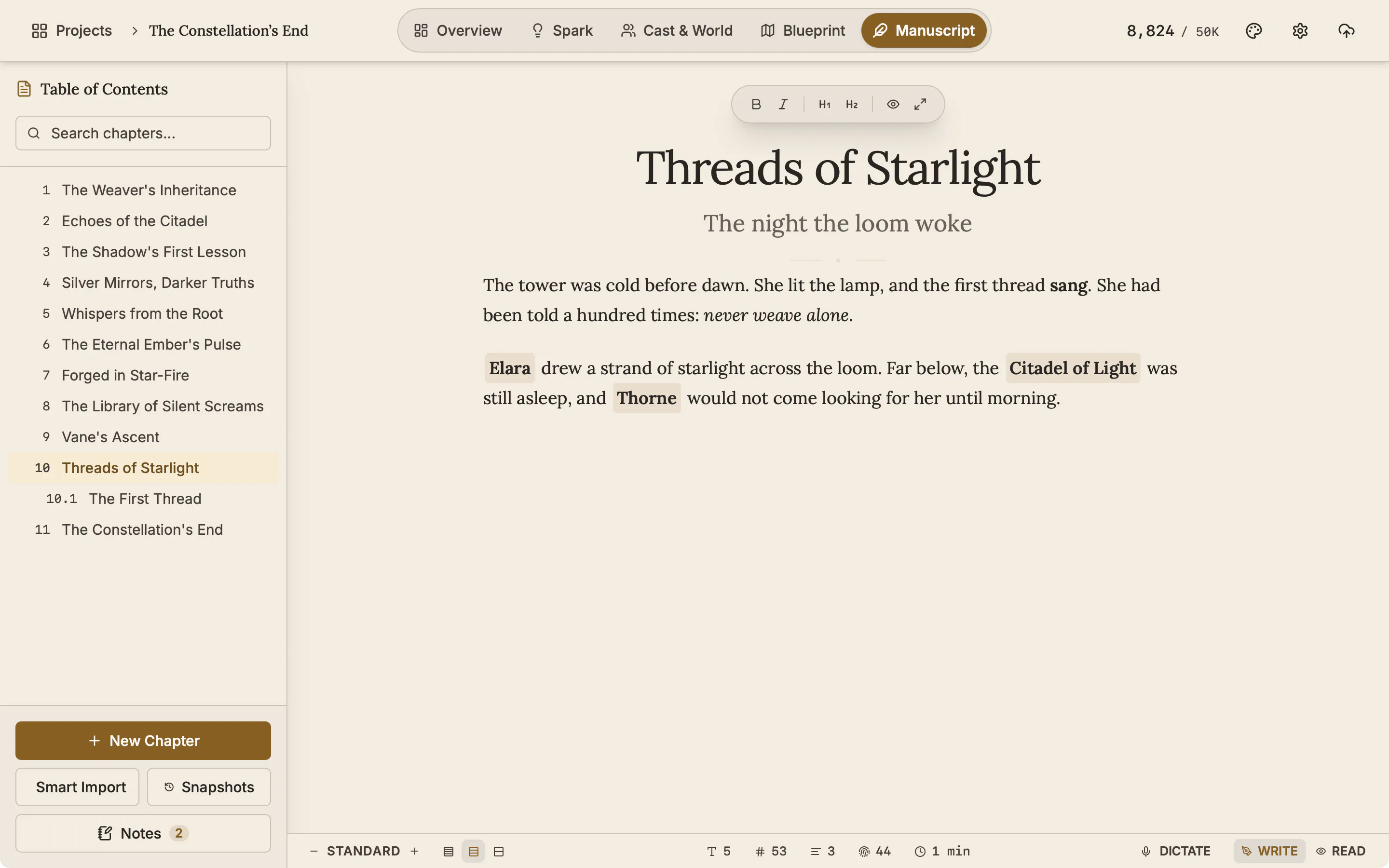Screen dimensions: 1389x868
Task: Switch to WRITE mode
Action: (x=1269, y=851)
